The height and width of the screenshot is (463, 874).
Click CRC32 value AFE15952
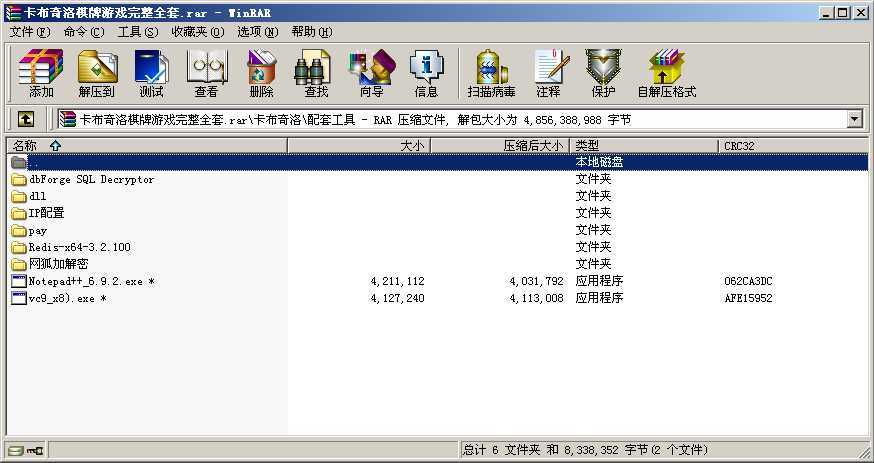(x=748, y=298)
